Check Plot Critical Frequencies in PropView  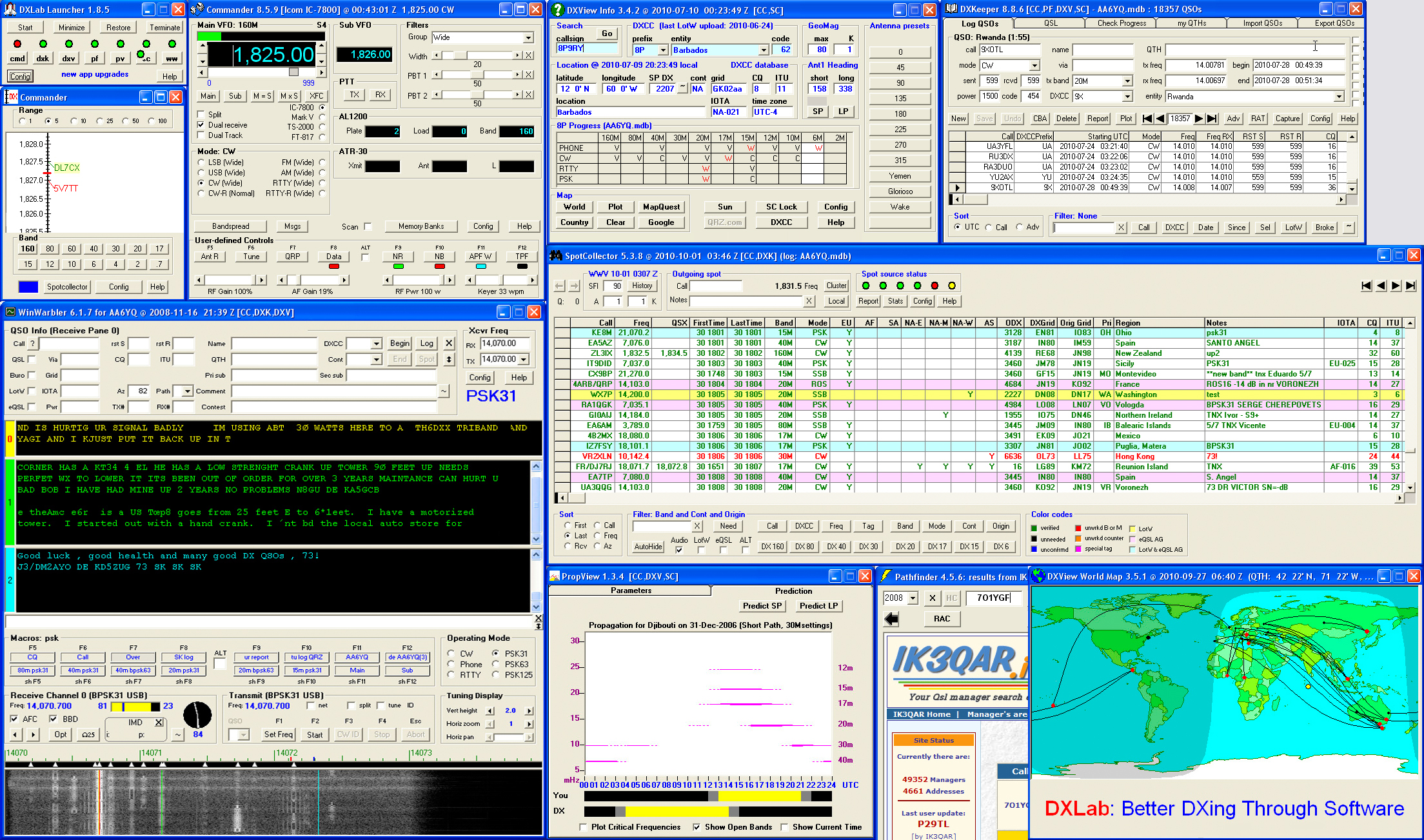pos(584,827)
